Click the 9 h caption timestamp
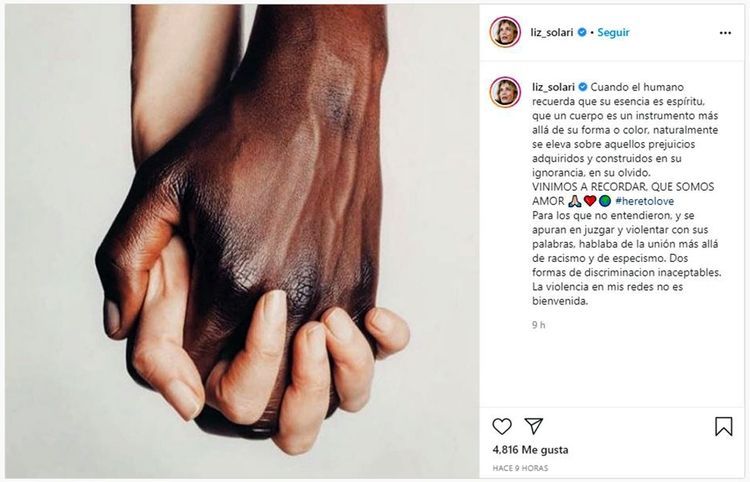The image size is (750, 482). coord(539,325)
